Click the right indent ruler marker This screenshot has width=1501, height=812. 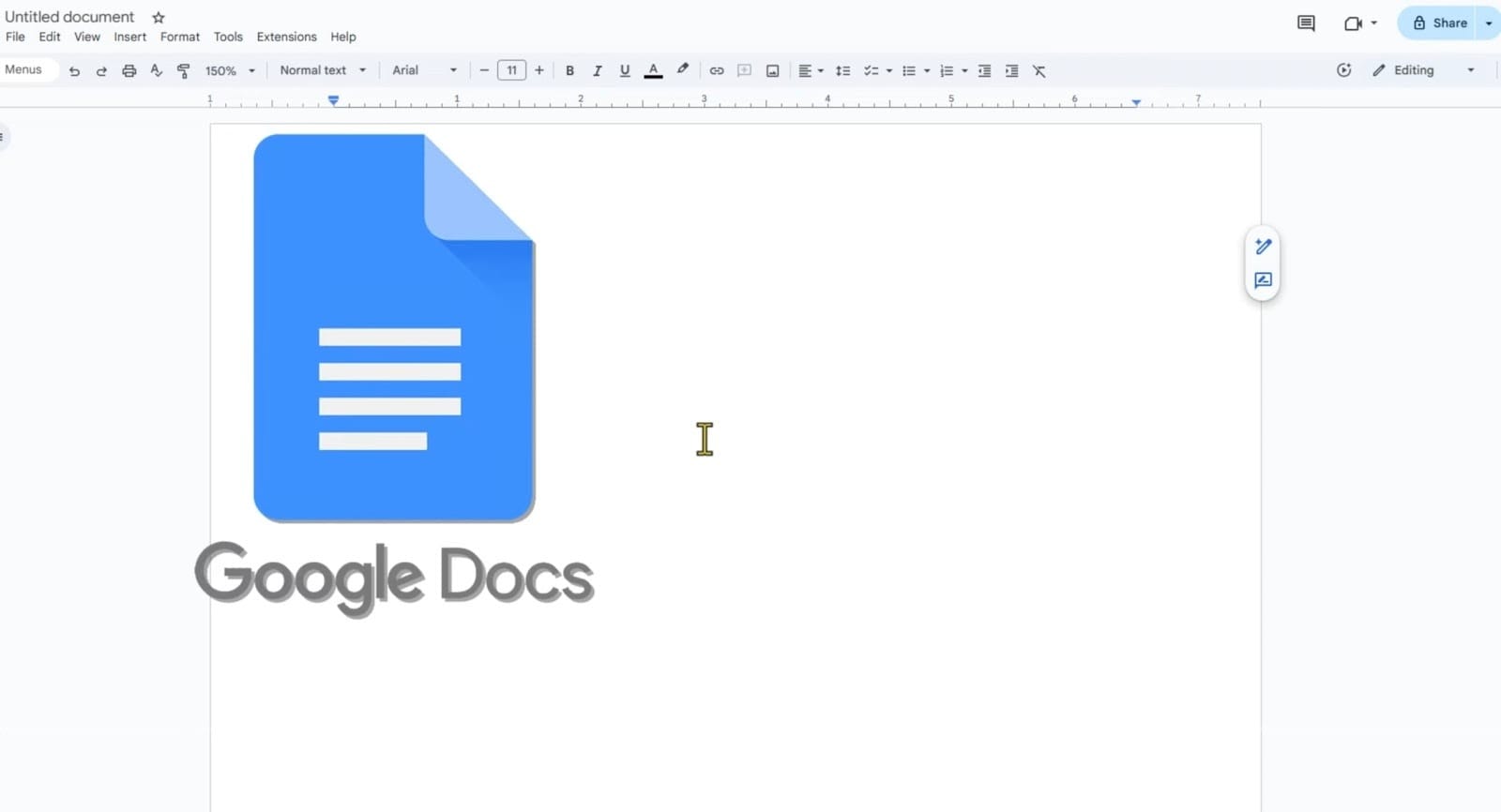(1136, 101)
